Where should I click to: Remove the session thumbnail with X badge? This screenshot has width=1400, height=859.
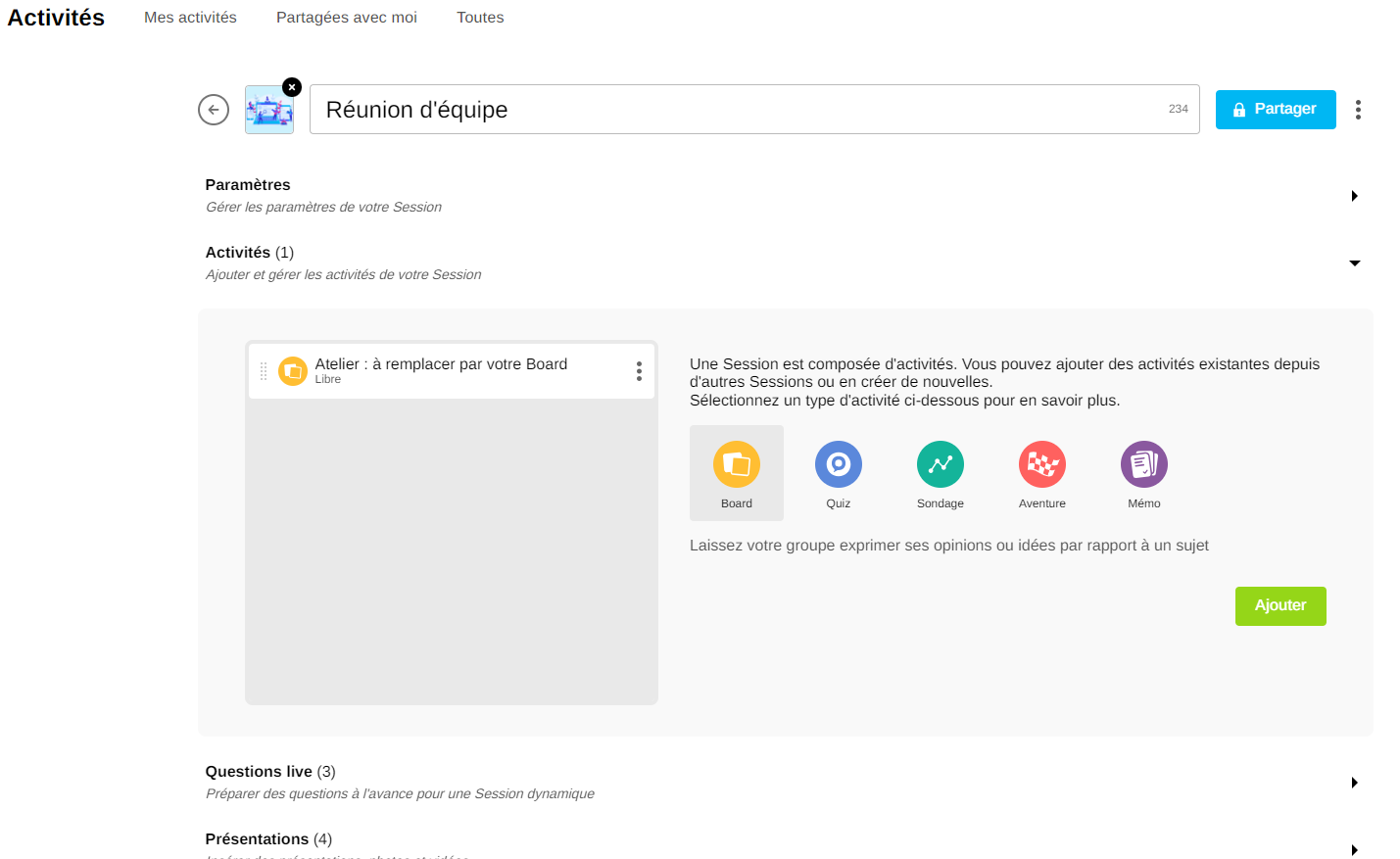[x=291, y=87]
